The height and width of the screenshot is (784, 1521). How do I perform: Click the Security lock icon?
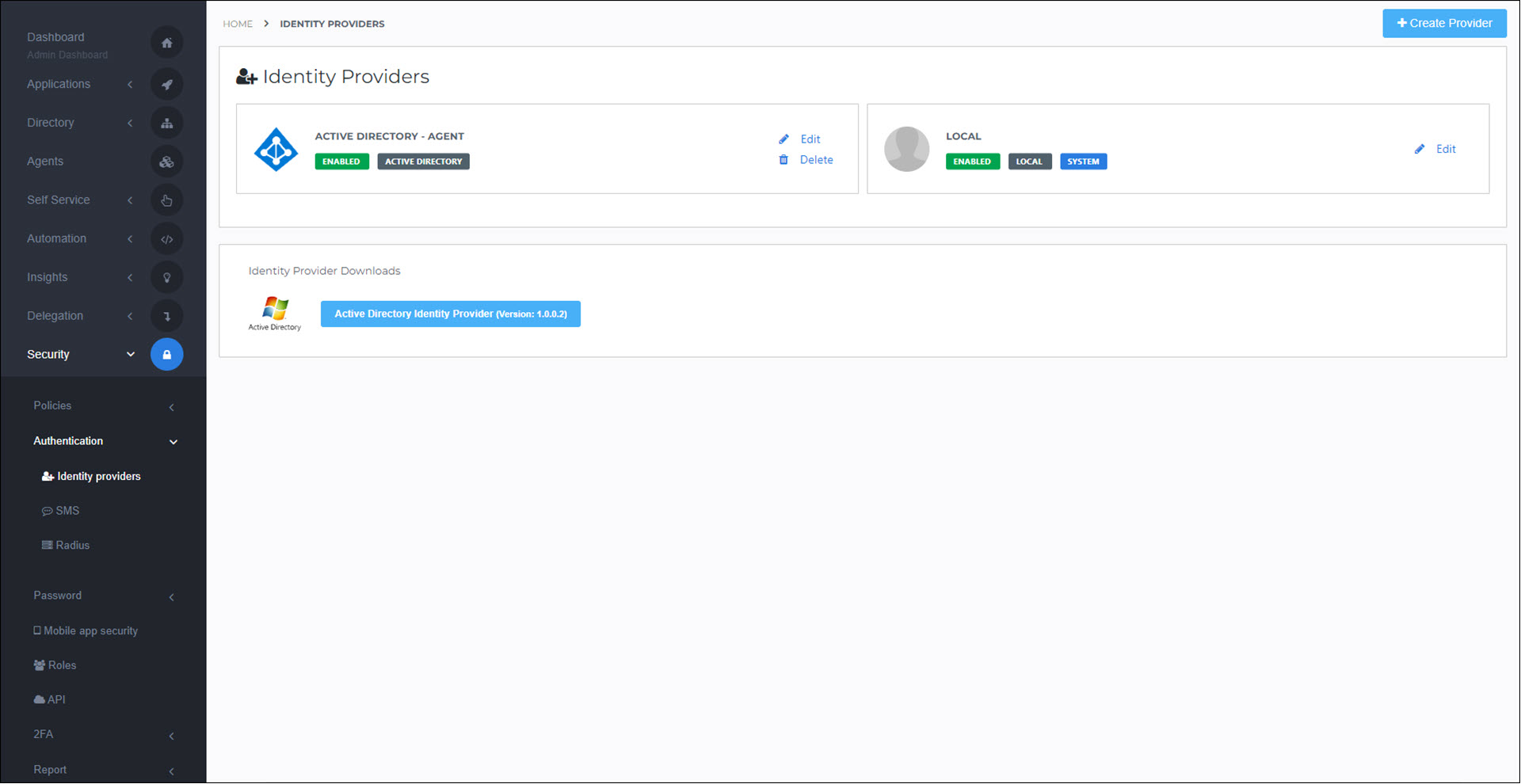click(x=166, y=355)
